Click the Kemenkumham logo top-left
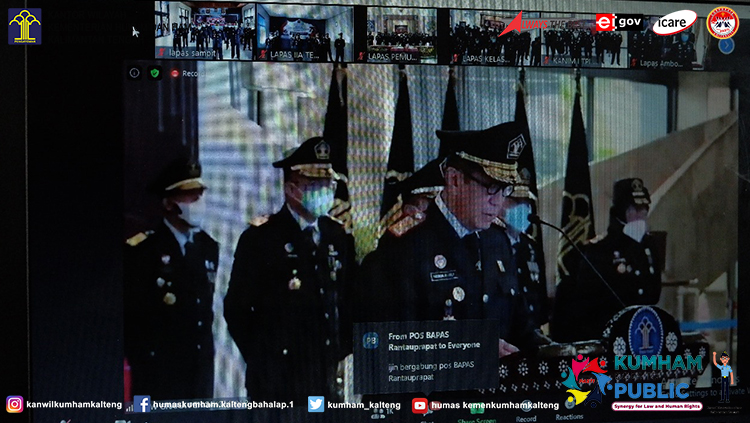The height and width of the screenshot is (423, 750). [x=25, y=26]
